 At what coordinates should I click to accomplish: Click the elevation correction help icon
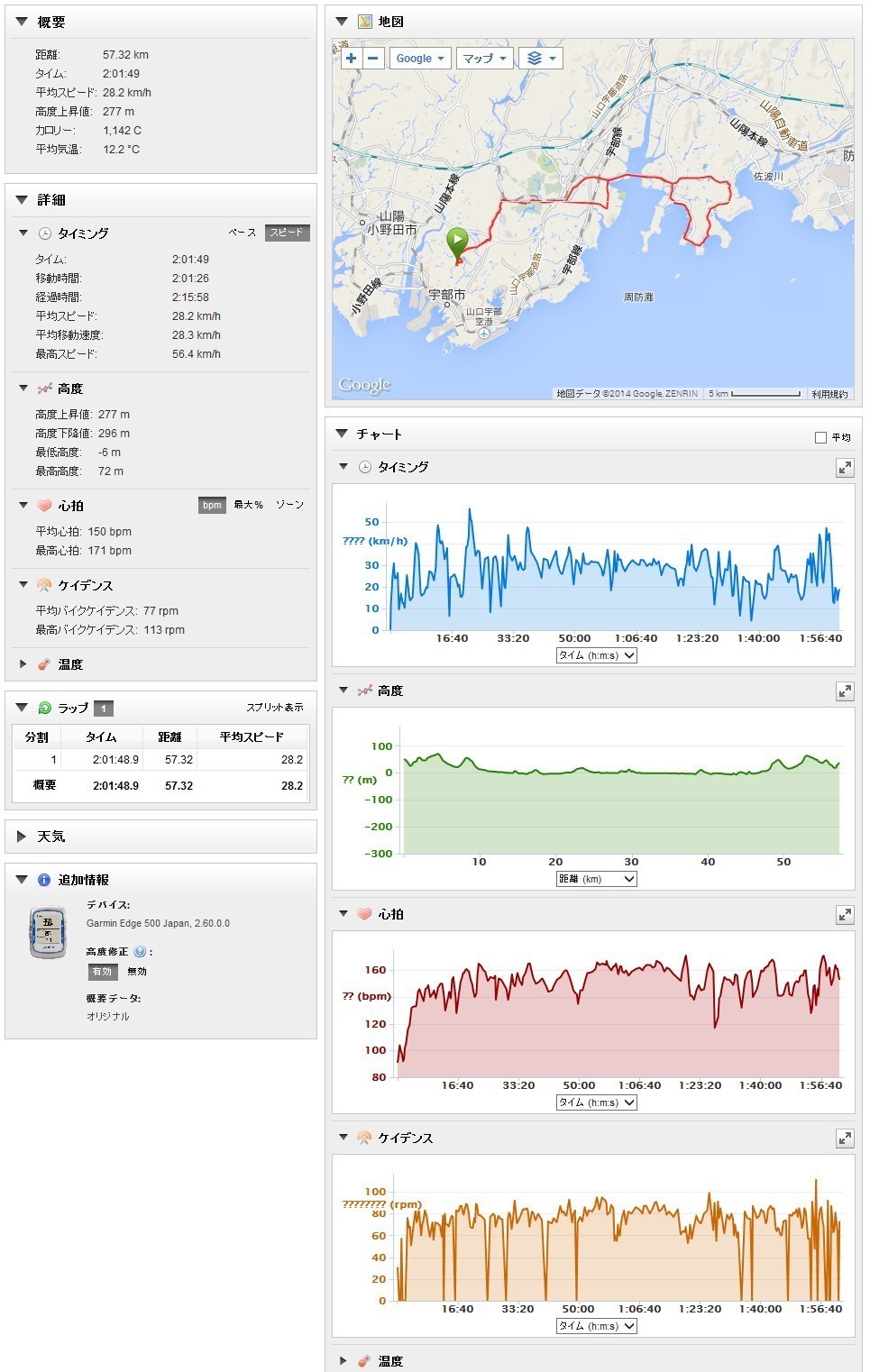tap(140, 951)
